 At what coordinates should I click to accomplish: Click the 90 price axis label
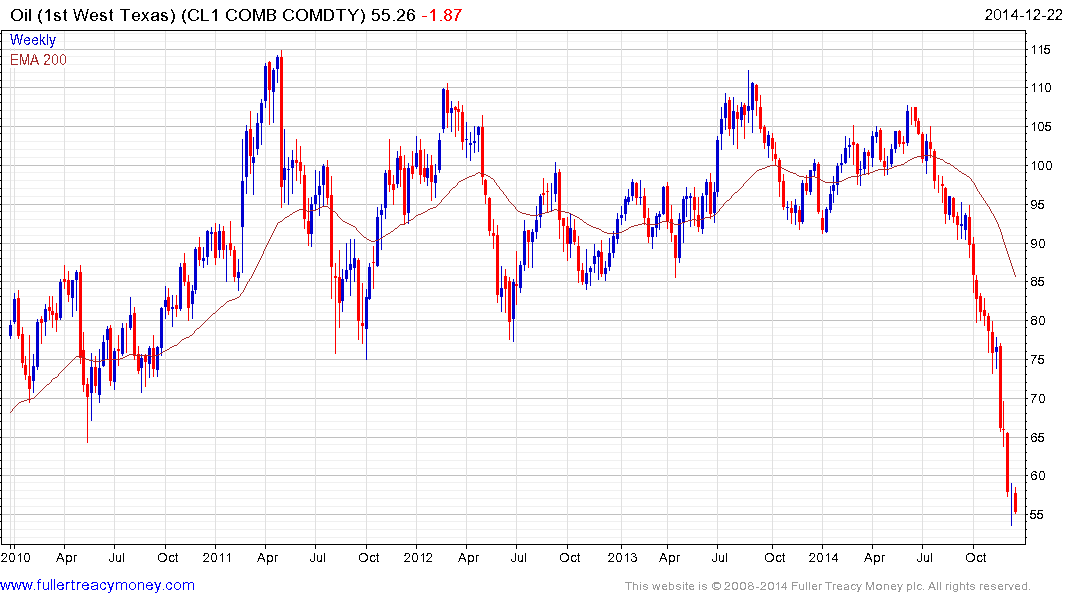coord(1037,243)
